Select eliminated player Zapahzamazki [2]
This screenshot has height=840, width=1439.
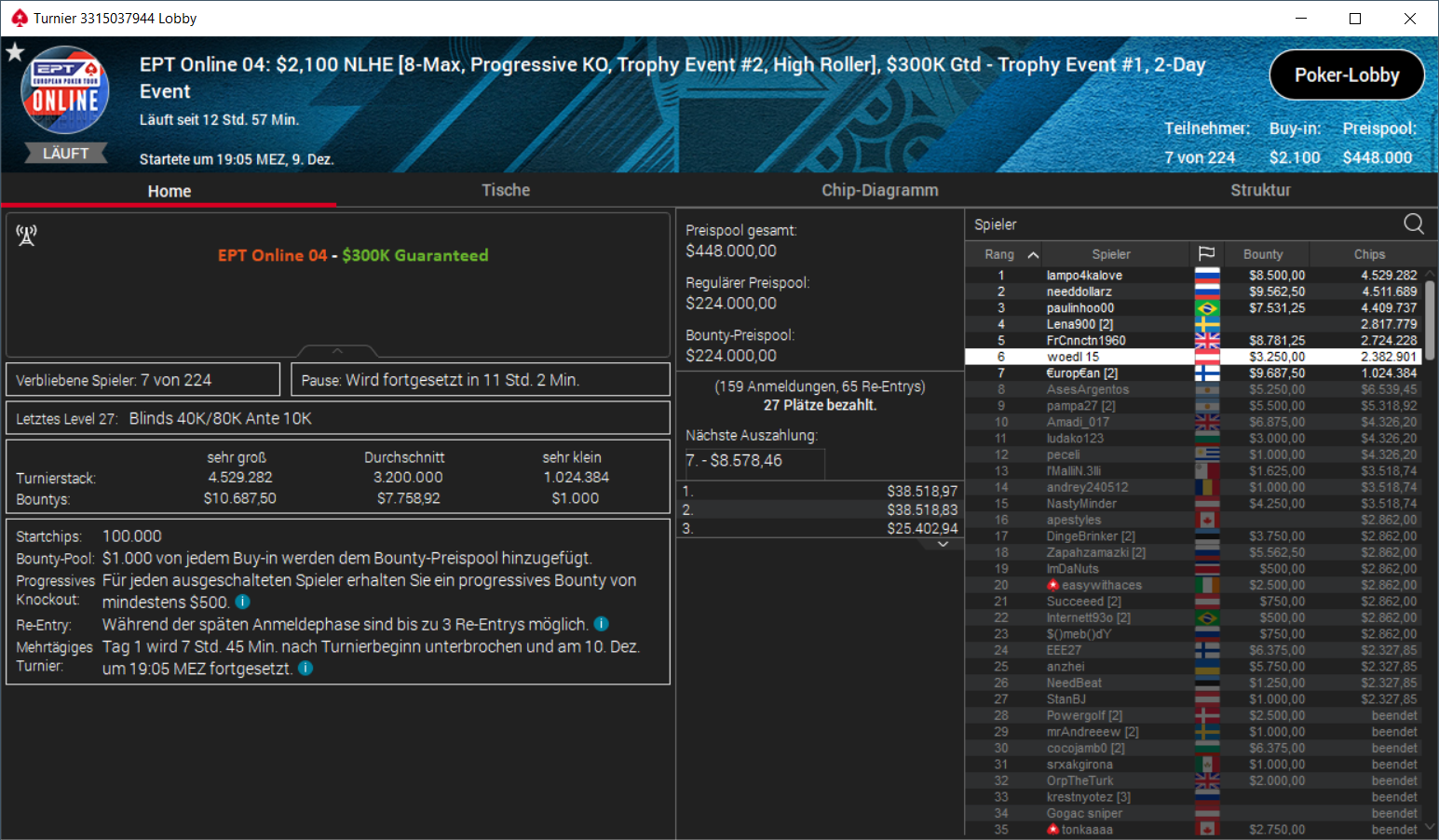[1194, 552]
